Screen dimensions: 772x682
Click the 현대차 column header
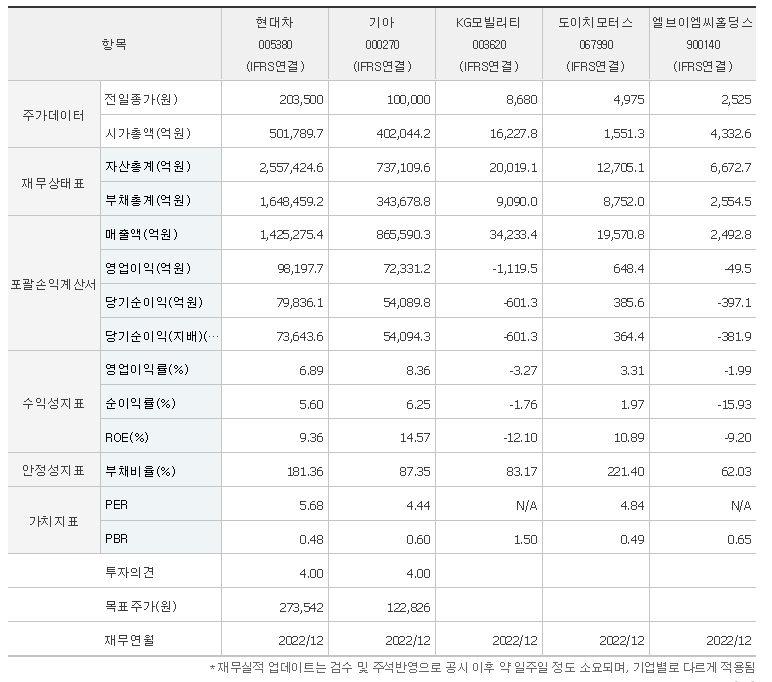point(275,44)
